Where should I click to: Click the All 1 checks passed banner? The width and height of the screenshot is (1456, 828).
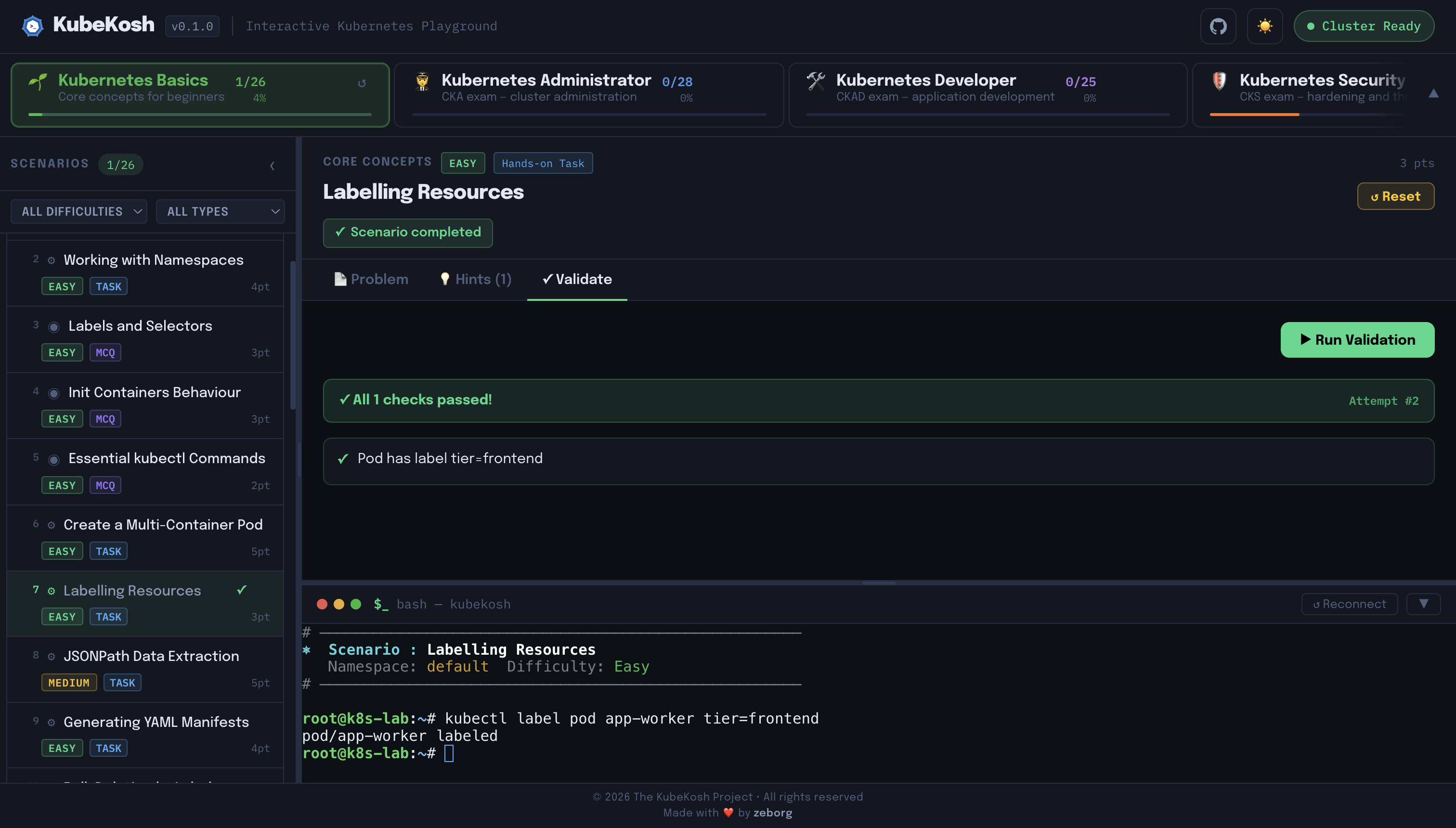pos(878,401)
